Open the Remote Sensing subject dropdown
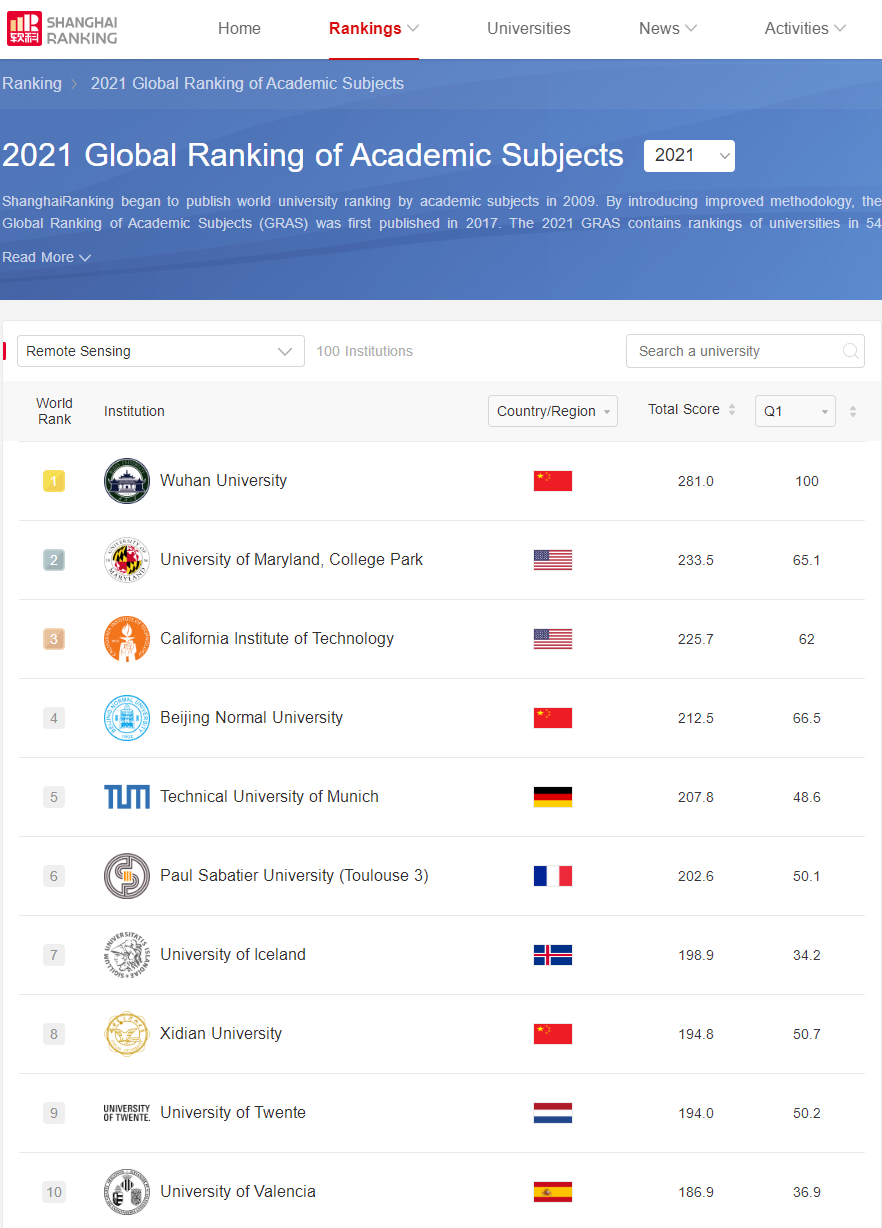 pyautogui.click(x=161, y=351)
